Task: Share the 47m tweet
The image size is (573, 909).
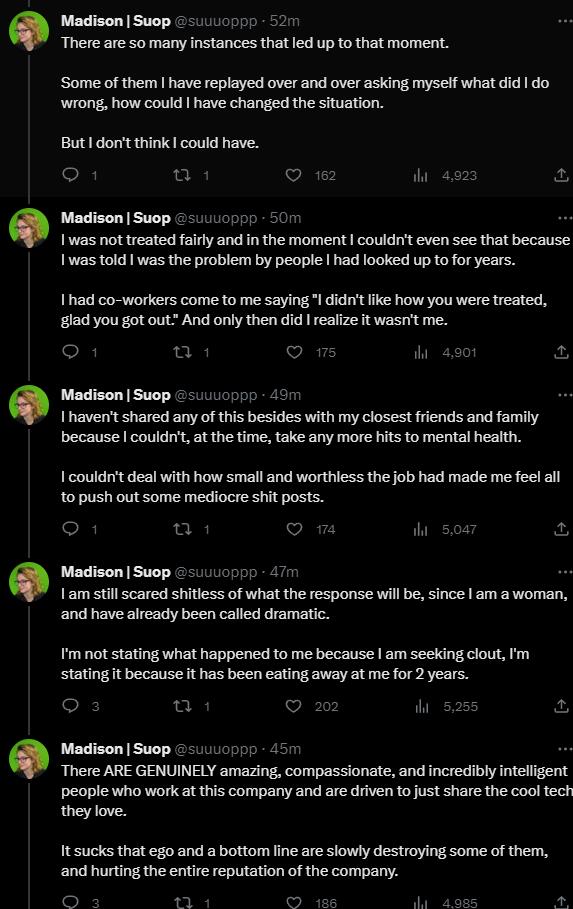Action: tap(561, 706)
